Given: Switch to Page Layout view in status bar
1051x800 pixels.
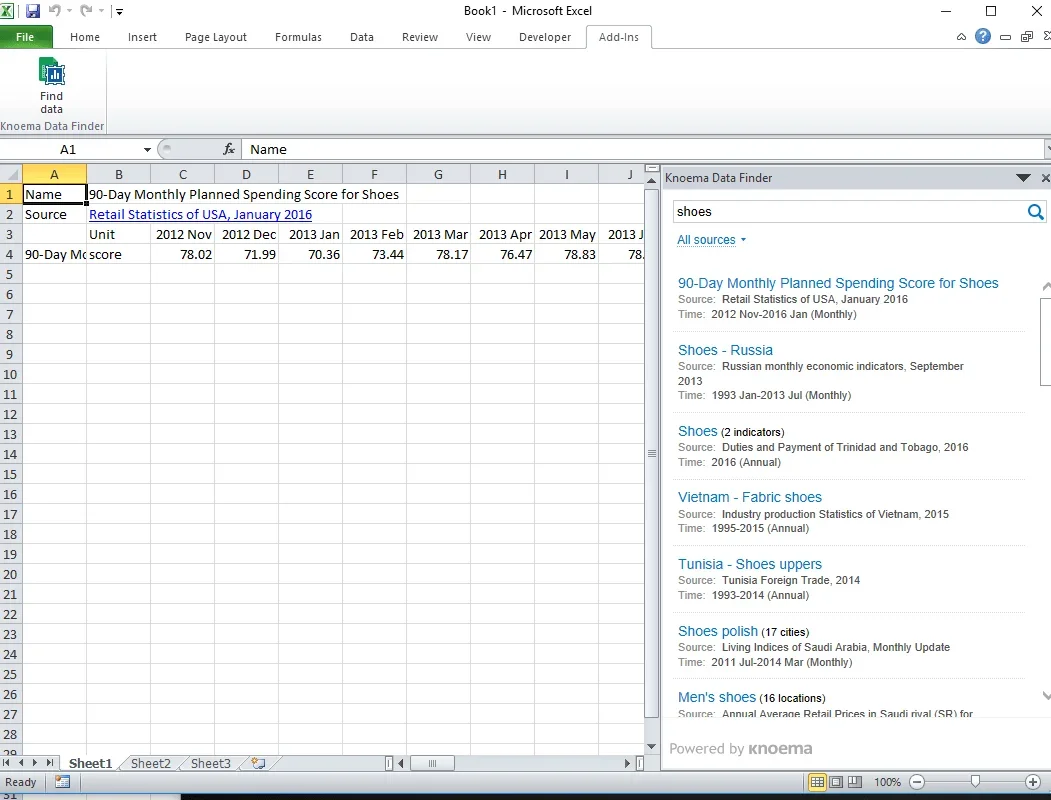Looking at the screenshot, I should [836, 782].
